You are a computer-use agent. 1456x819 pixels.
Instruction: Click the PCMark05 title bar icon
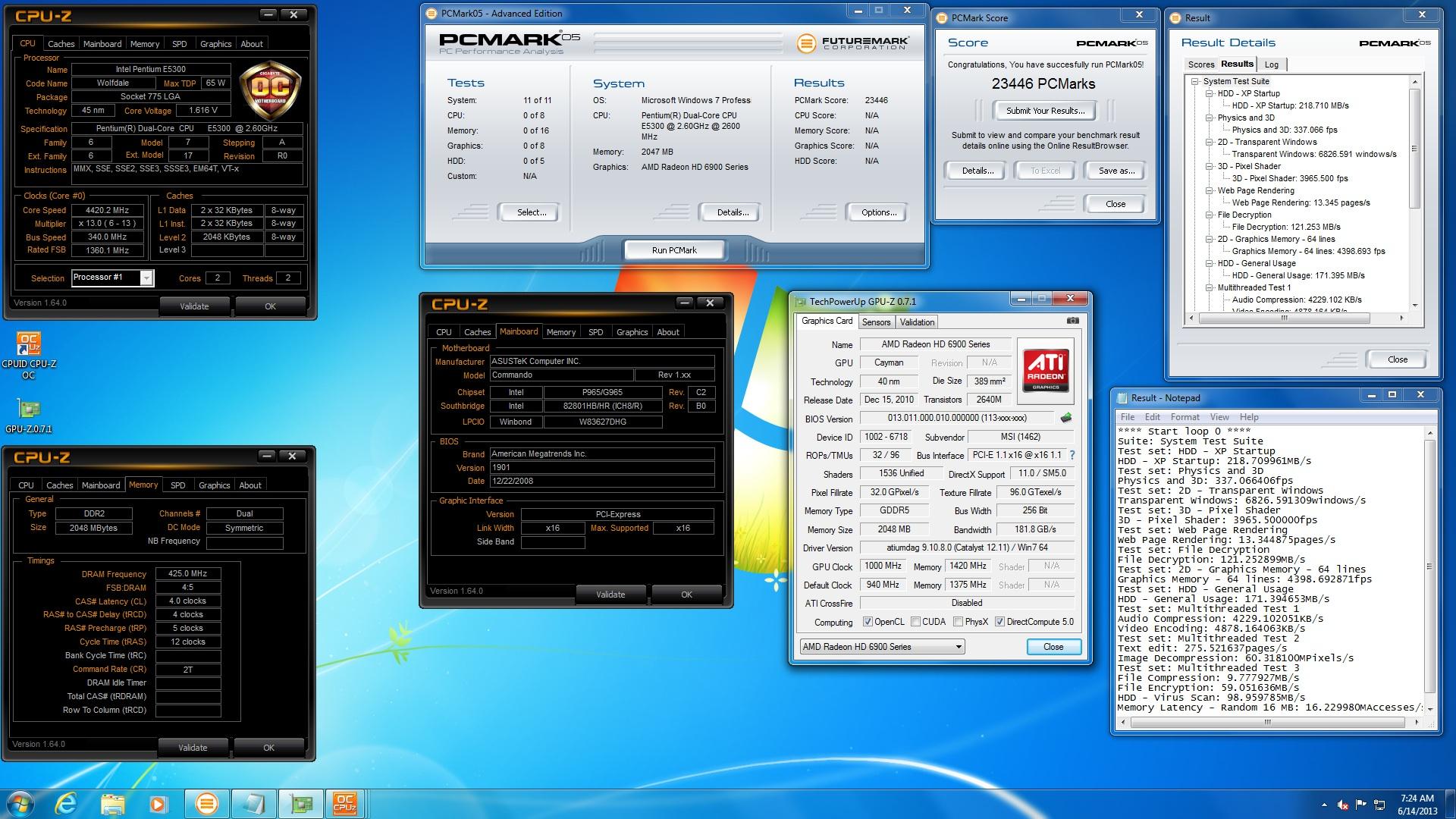click(x=431, y=13)
